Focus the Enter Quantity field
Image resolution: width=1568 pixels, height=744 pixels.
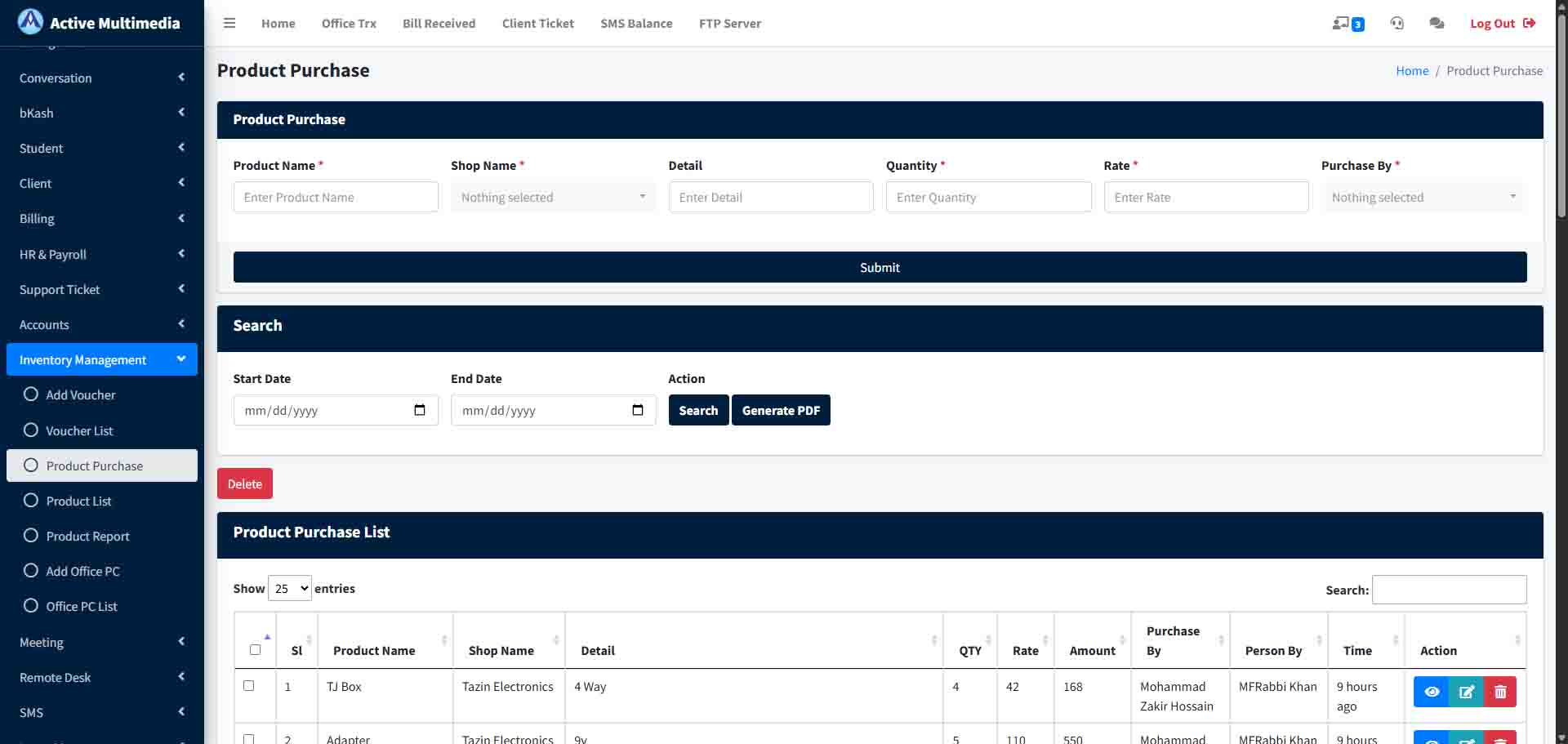[x=988, y=197]
